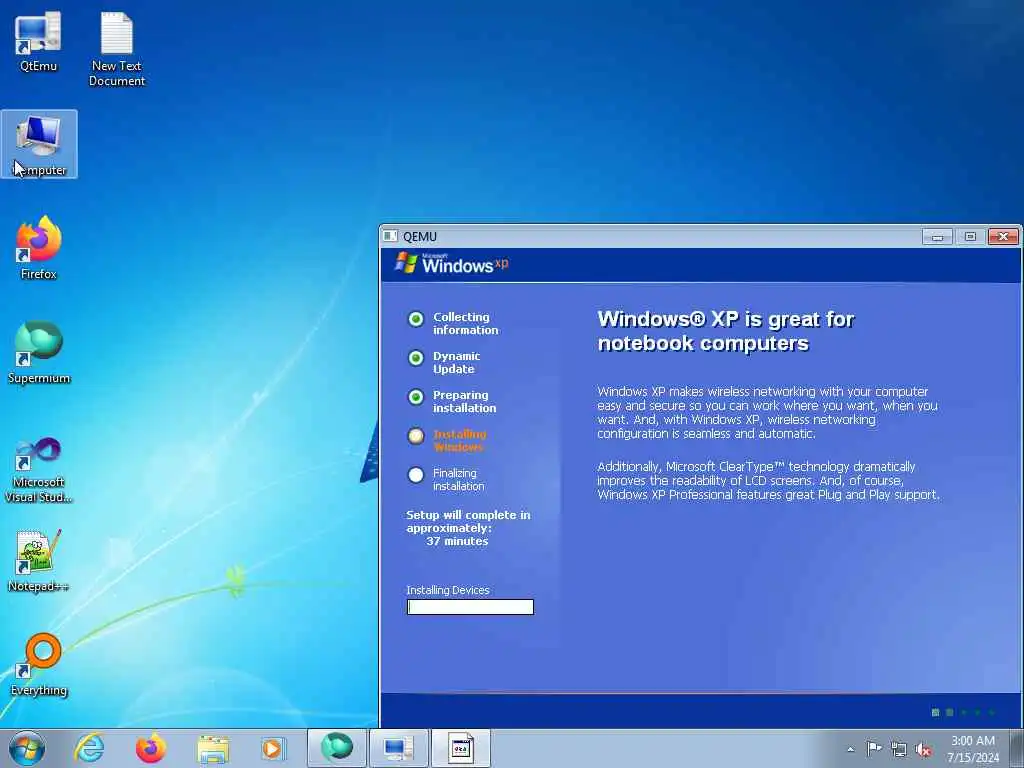The image size is (1024, 768).
Task: Click the '37 minutes' time estimate
Action: click(x=457, y=541)
